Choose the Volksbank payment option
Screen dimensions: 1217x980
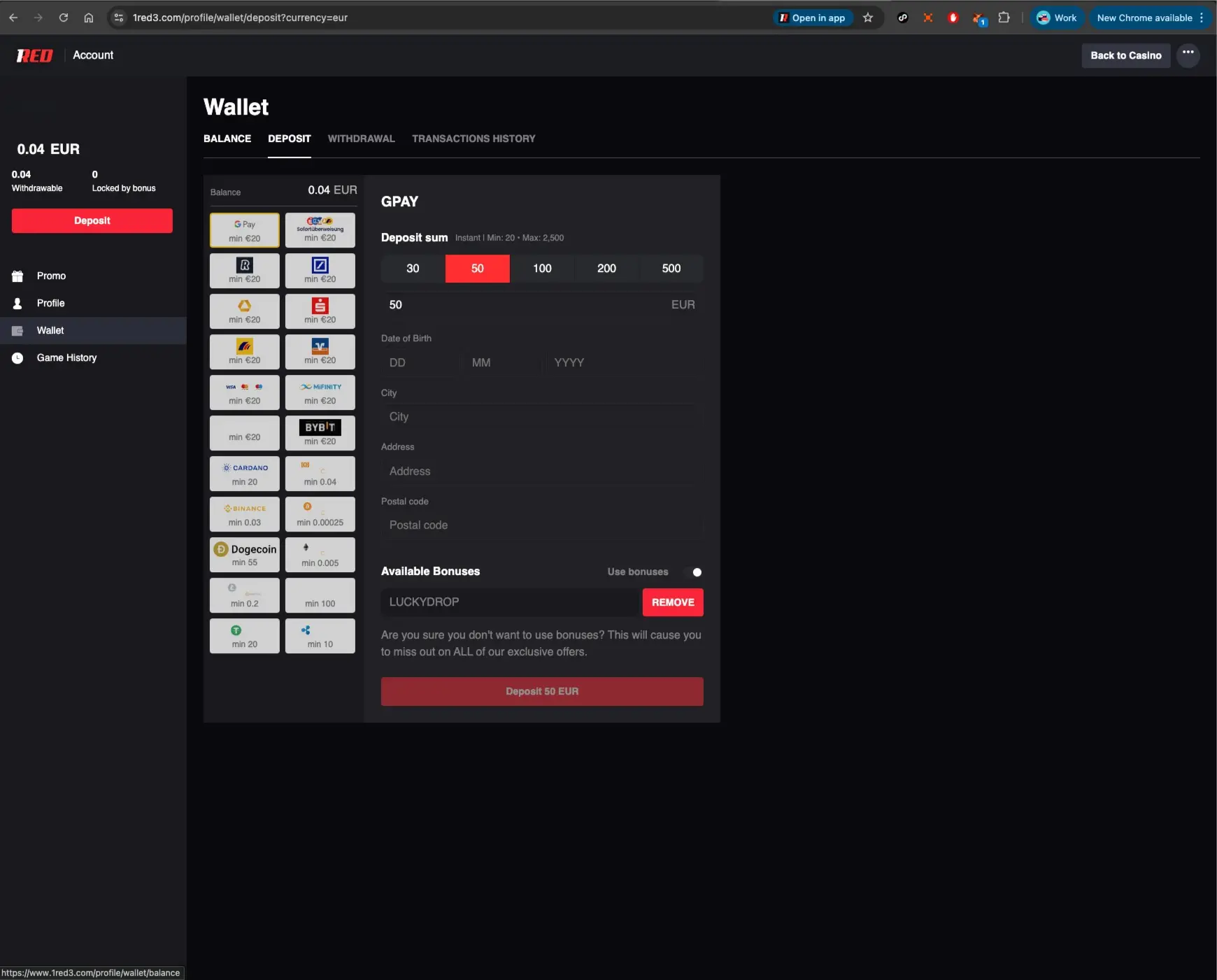coord(320,352)
